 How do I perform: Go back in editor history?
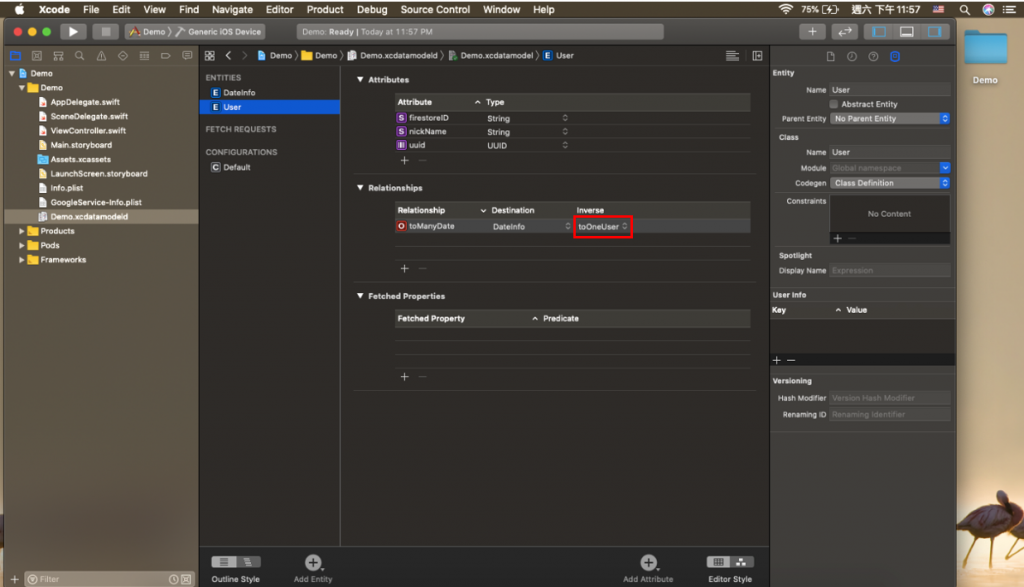(x=228, y=56)
